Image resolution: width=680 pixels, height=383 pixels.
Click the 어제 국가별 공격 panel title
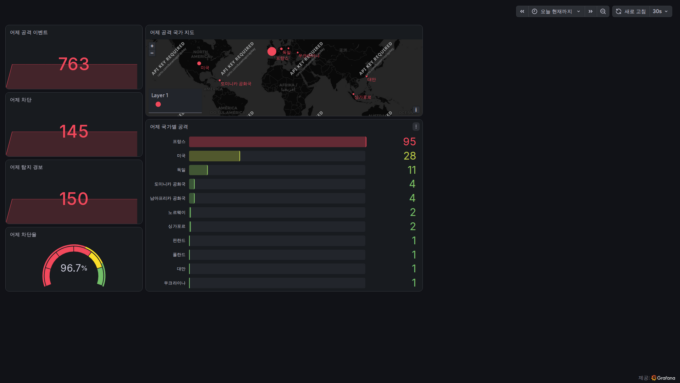pyautogui.click(x=169, y=127)
